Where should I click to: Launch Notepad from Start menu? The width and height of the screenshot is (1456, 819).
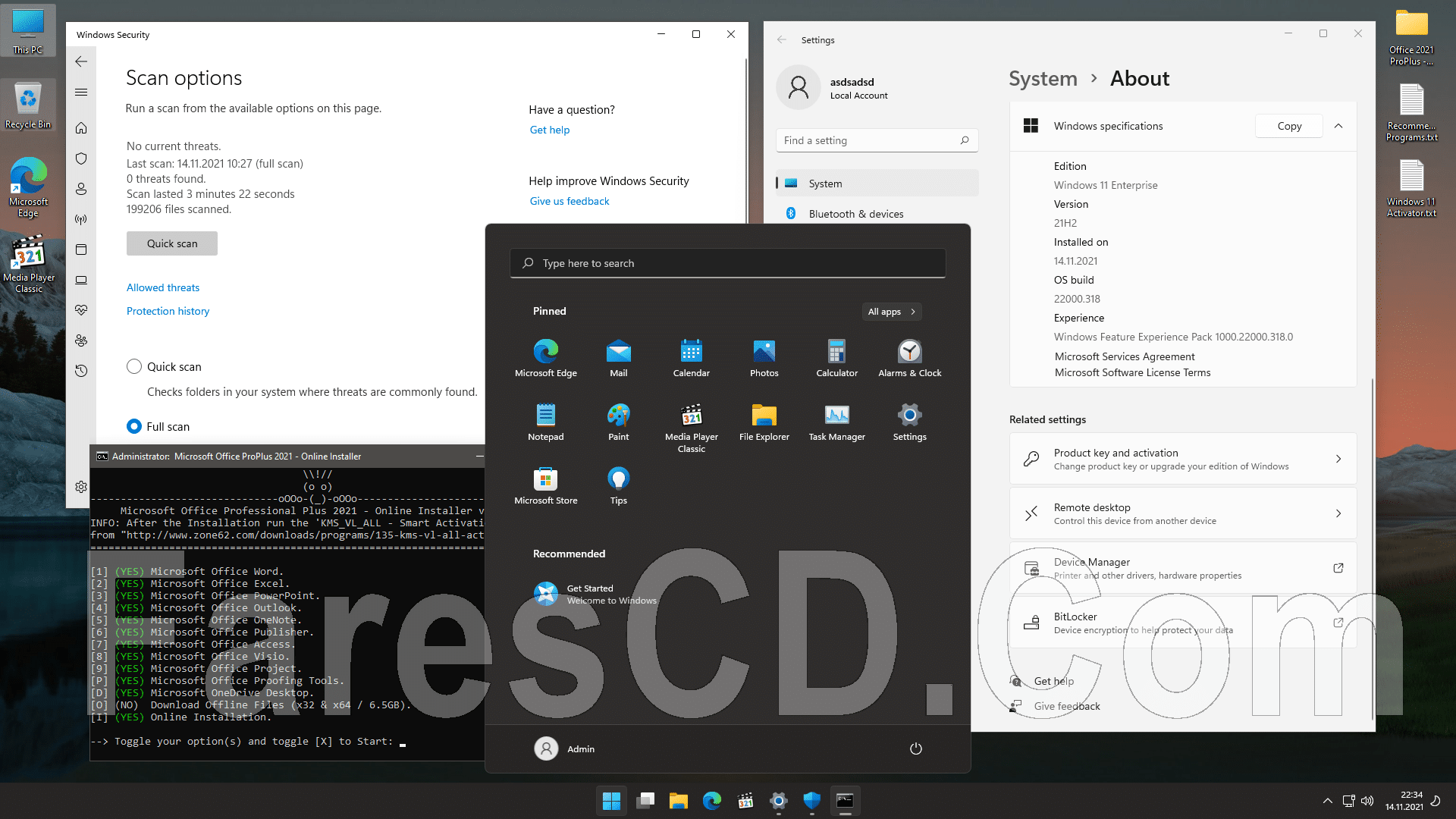pyautogui.click(x=546, y=422)
